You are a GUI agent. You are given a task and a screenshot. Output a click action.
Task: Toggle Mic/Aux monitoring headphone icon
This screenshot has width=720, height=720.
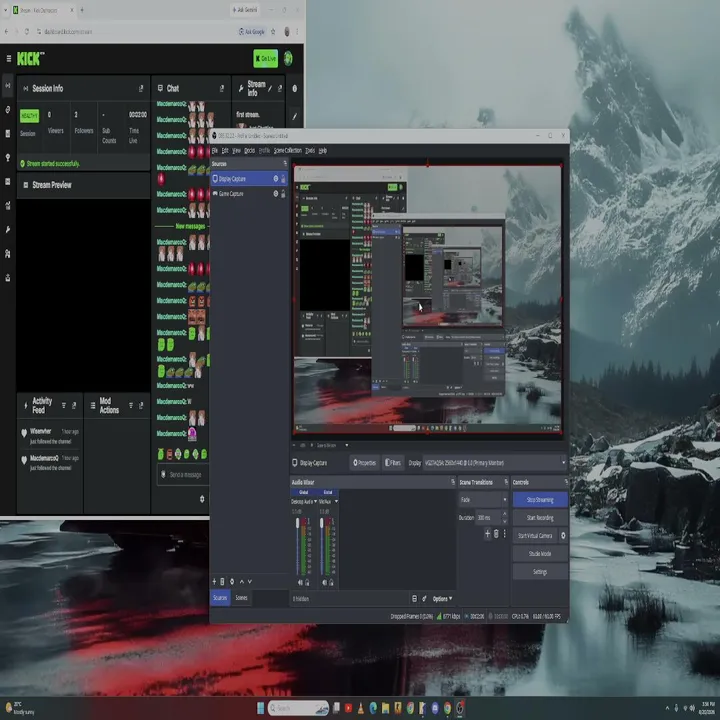click(331, 582)
